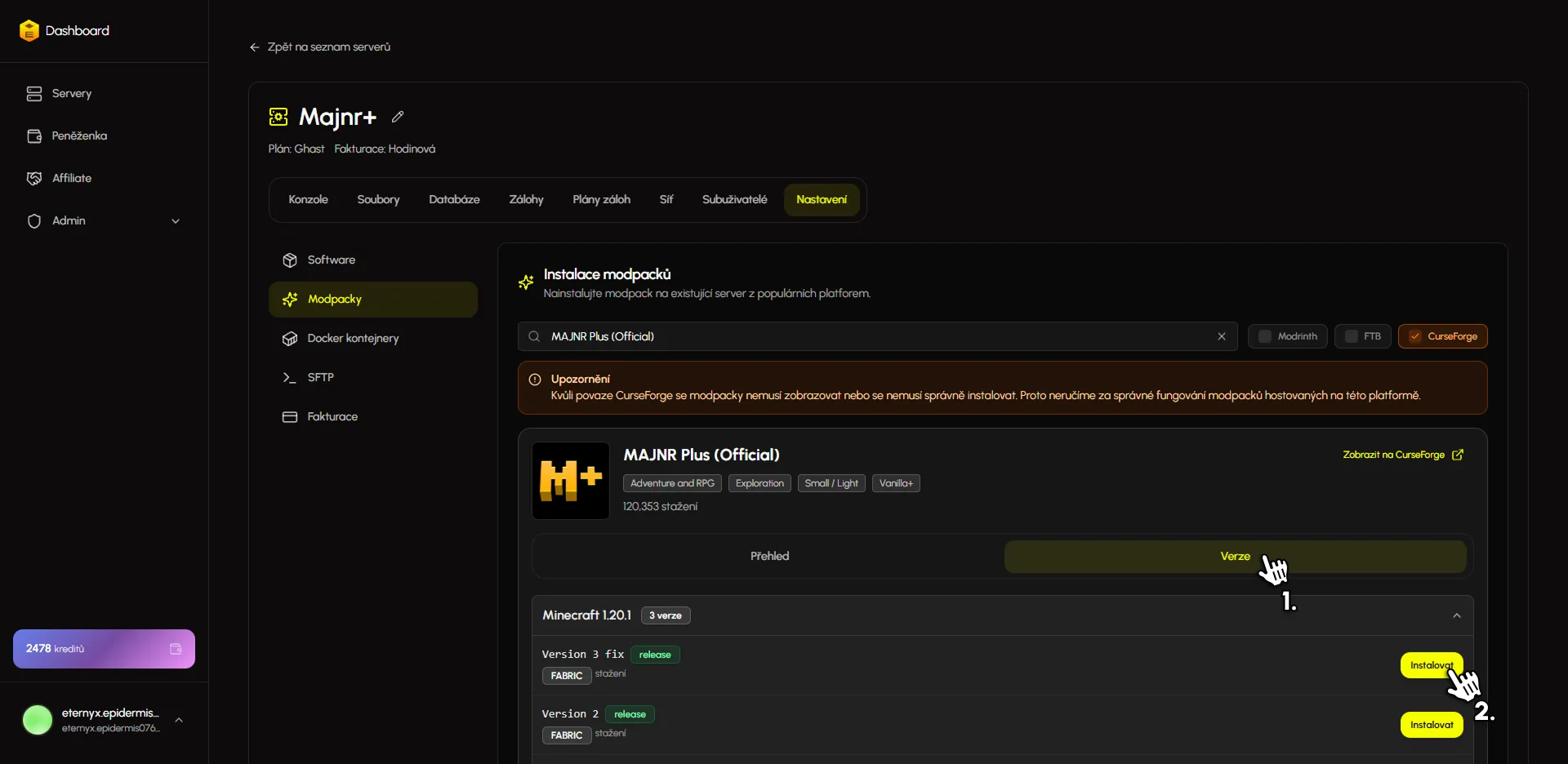
Task: Click the Adventure and RPG tag
Action: tap(672, 483)
